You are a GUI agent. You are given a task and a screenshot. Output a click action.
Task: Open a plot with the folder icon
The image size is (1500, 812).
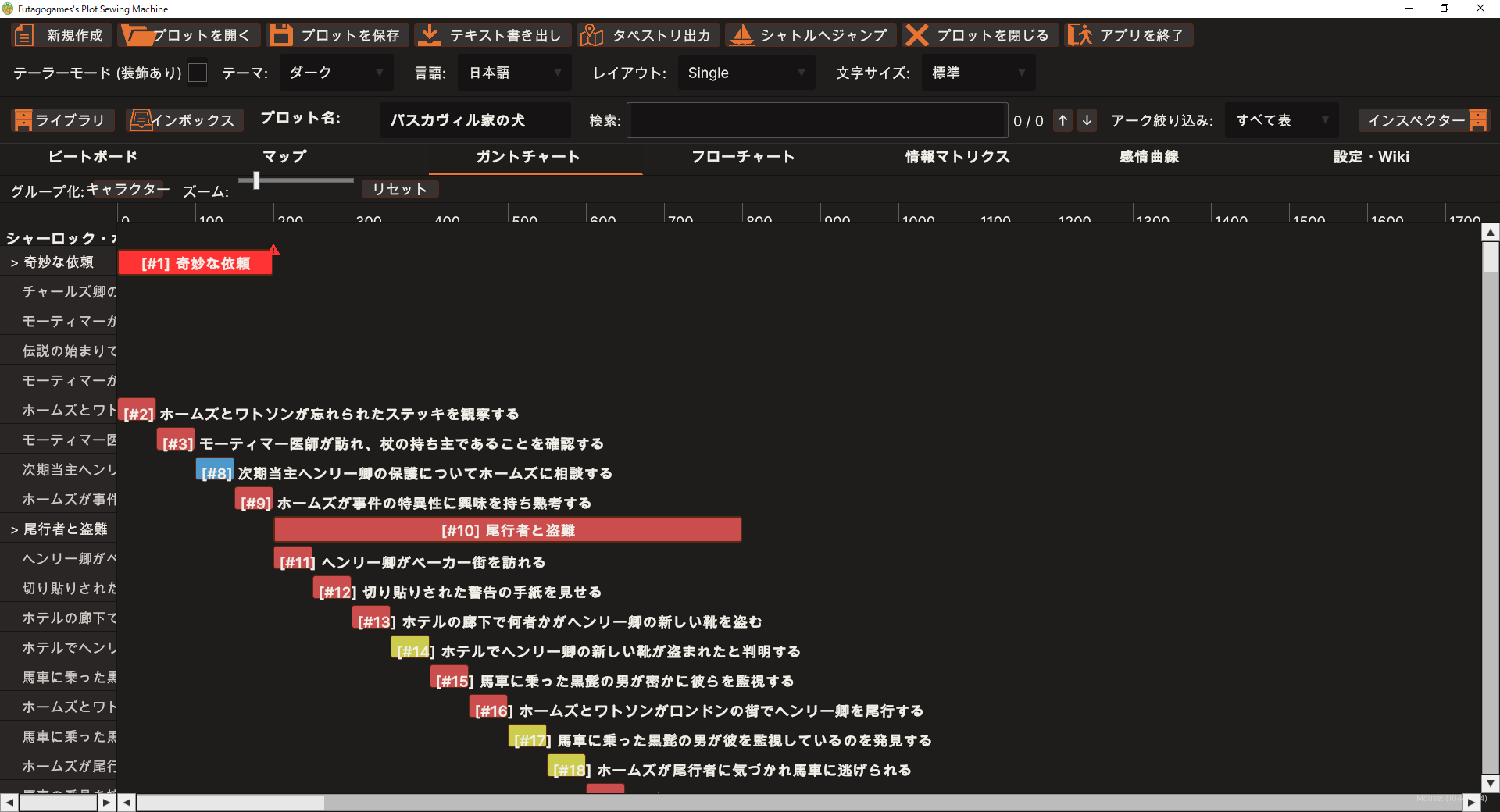(x=137, y=35)
